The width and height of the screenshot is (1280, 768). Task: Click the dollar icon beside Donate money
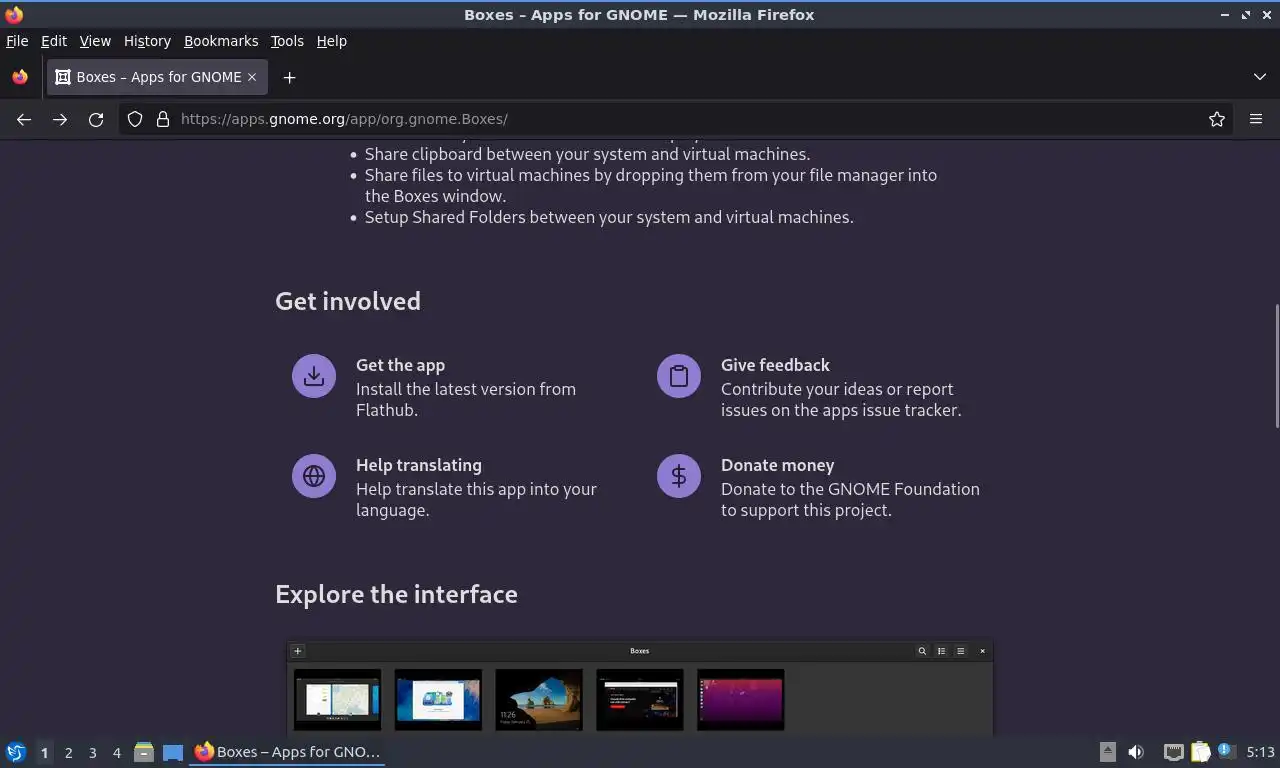point(679,476)
